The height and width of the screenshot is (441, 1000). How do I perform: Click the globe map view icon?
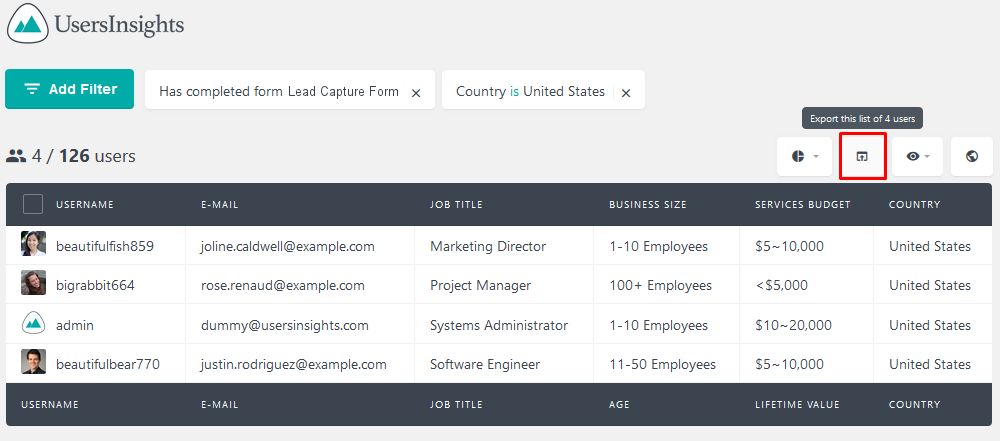pos(972,156)
